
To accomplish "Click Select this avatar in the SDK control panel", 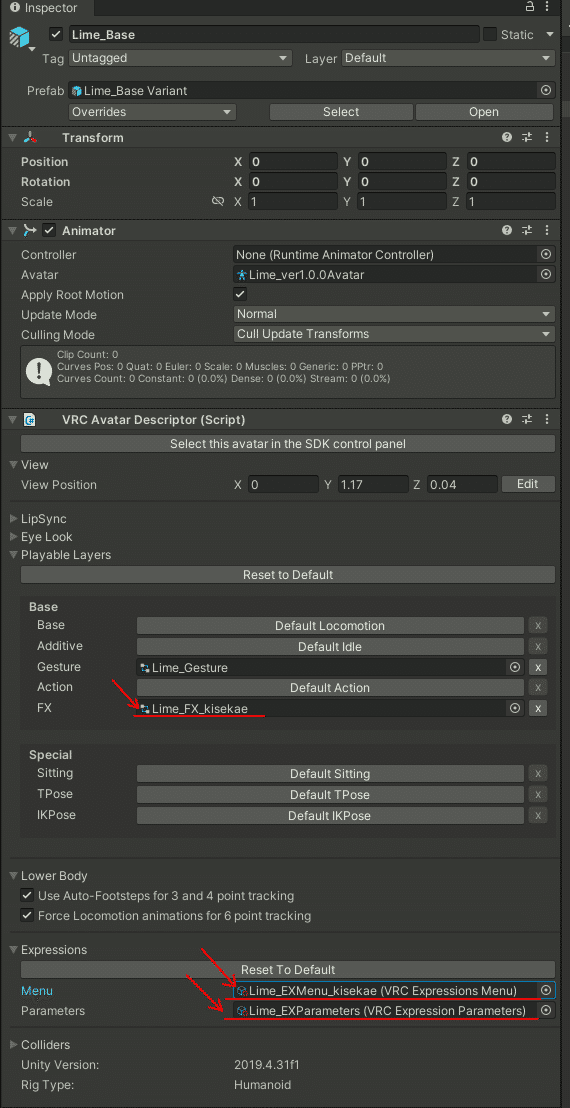I will tap(288, 444).
